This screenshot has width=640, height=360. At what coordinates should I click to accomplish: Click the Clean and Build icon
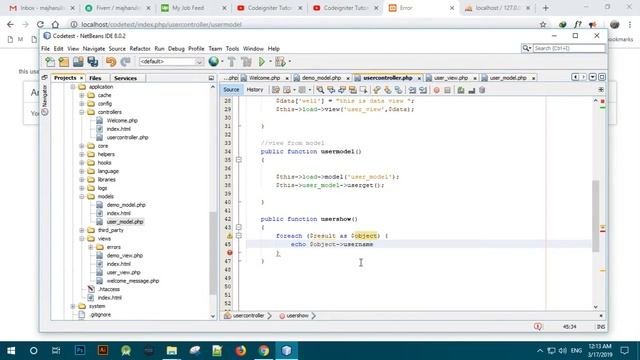(246, 62)
